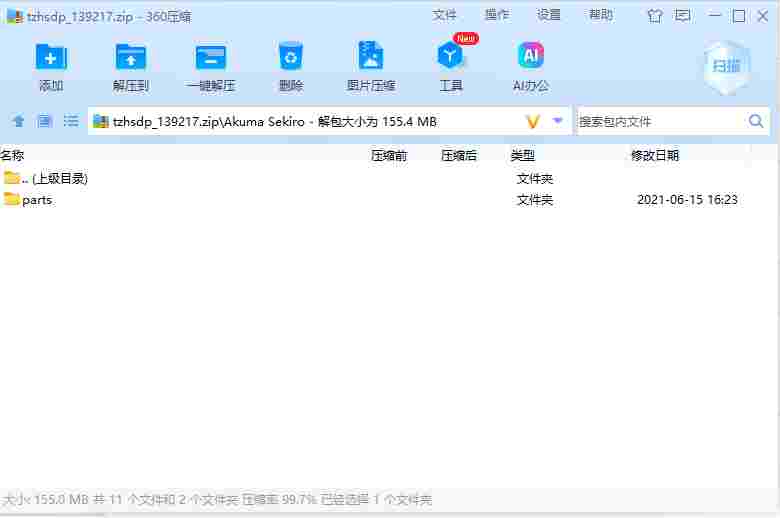The width and height of the screenshot is (780, 518).
Task: Click the 扫描 (Scan) hexagon button
Action: [726, 66]
